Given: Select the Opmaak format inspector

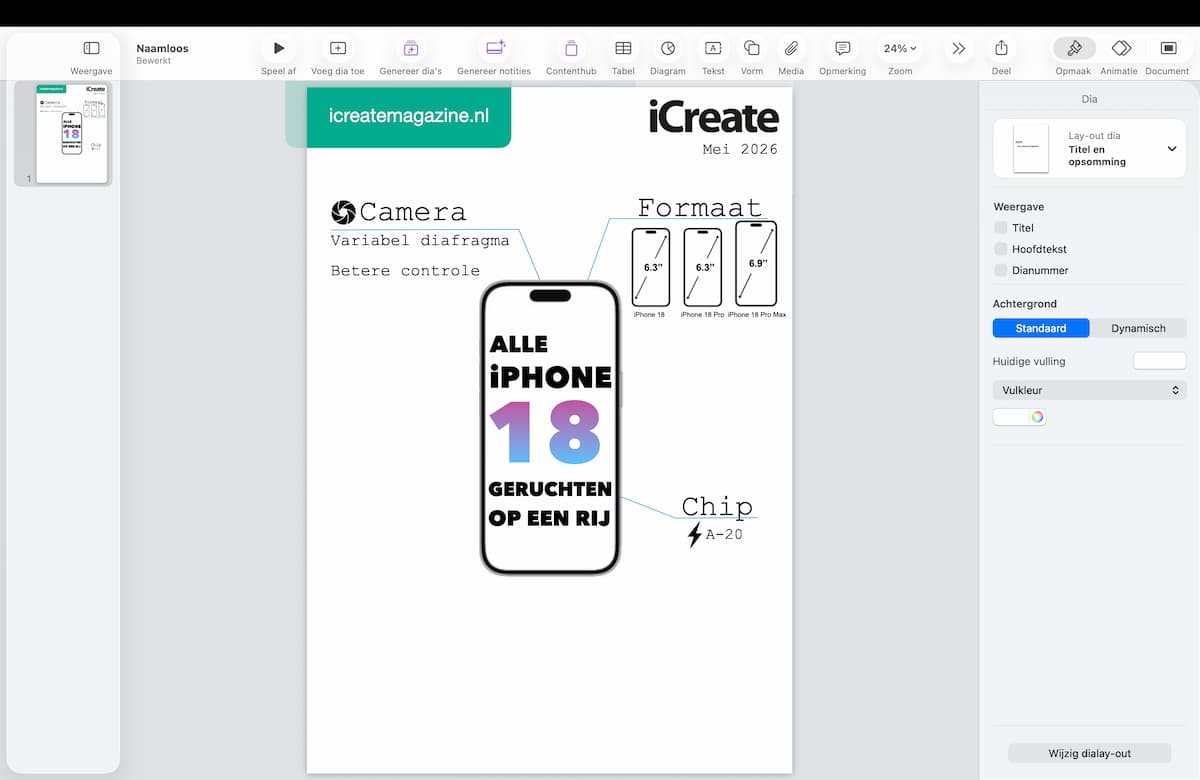Looking at the screenshot, I should click(1074, 48).
